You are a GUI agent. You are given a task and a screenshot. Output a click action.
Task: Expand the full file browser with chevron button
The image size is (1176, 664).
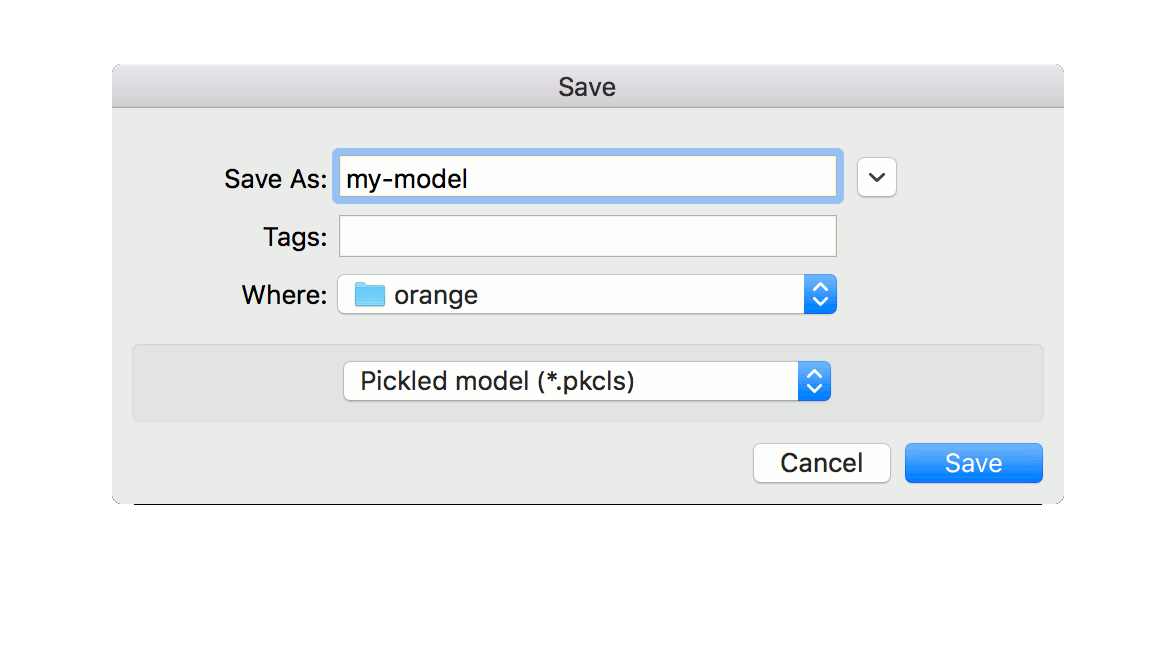877,177
